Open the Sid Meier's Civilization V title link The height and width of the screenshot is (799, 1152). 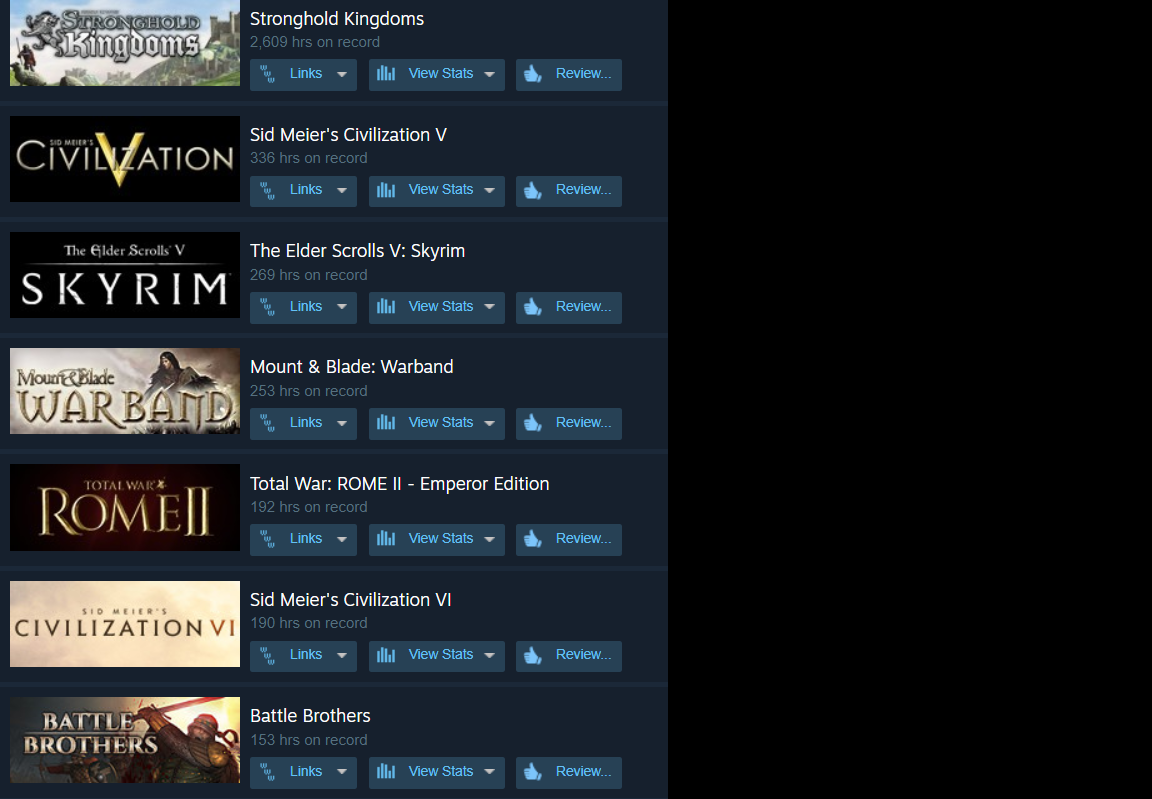(348, 134)
